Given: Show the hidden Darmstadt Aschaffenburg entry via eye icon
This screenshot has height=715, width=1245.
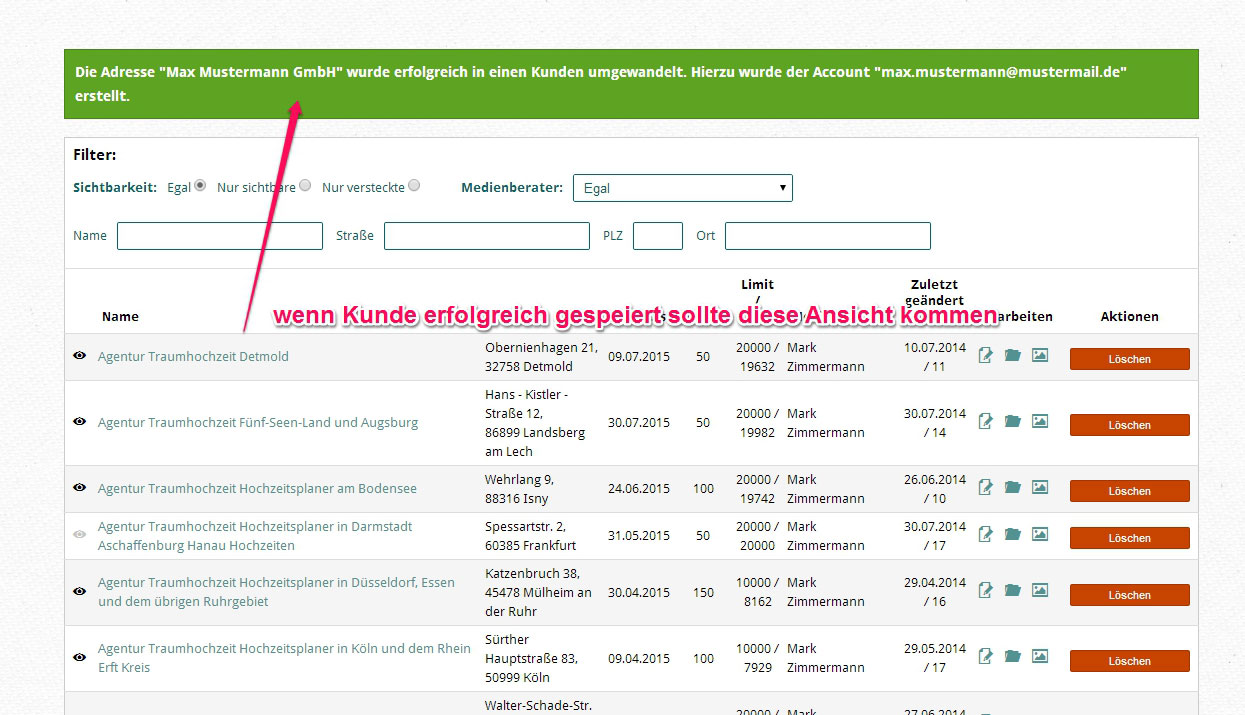Looking at the screenshot, I should pyautogui.click(x=80, y=535).
